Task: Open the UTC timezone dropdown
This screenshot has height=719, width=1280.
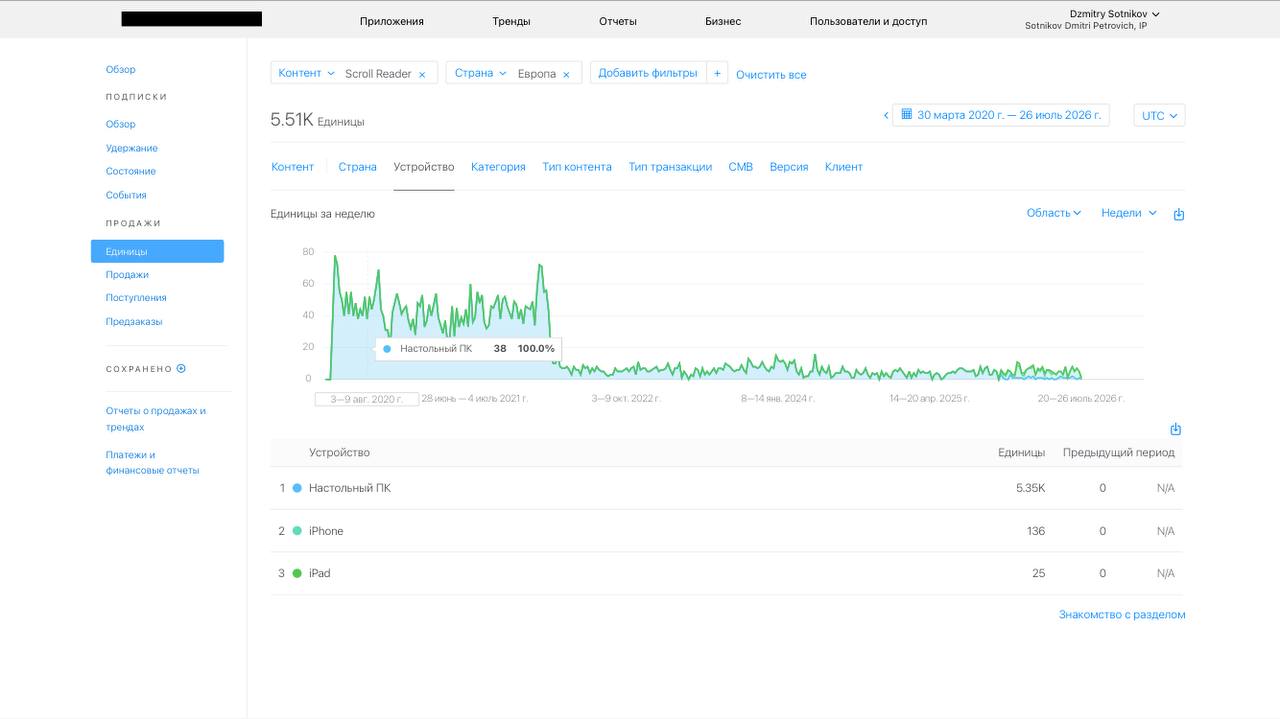Action: tap(1160, 115)
